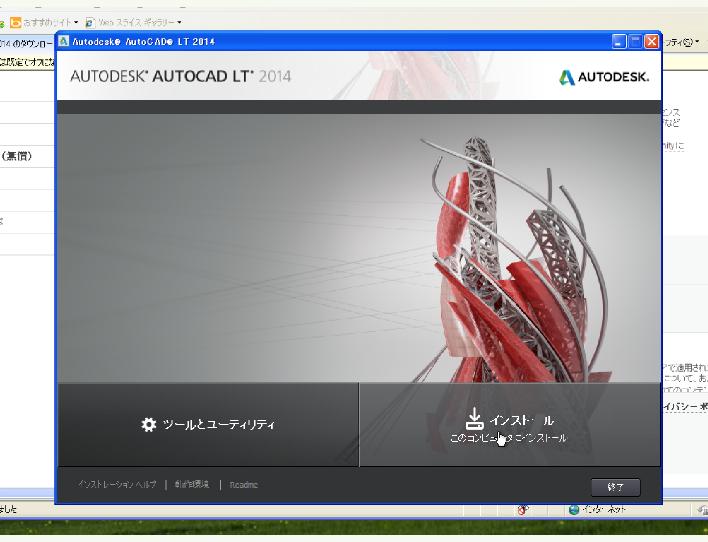708x542 pixels.
Task: Click the AUTODESK AUTOCAD LT 2014 header title
Action: click(181, 76)
